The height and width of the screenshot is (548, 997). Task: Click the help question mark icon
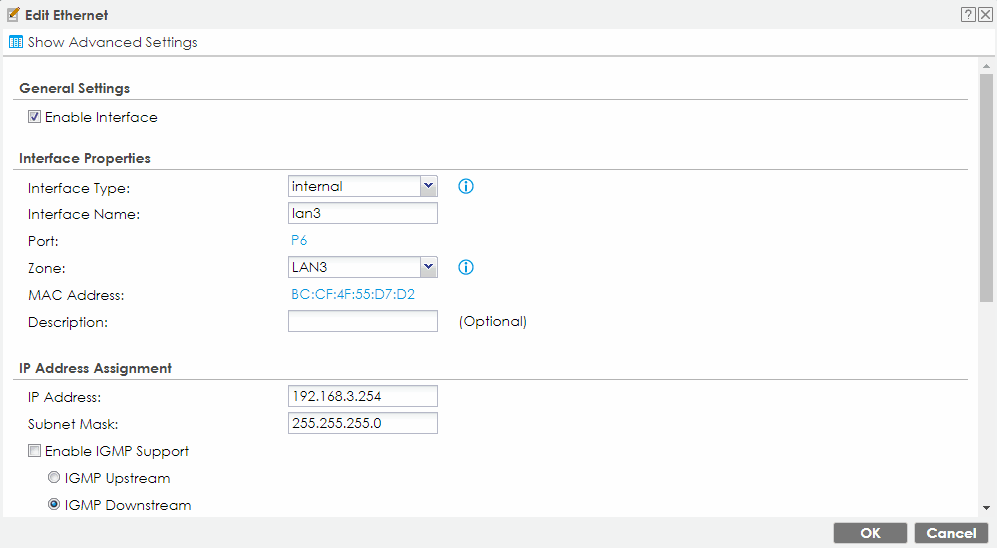pyautogui.click(x=968, y=15)
